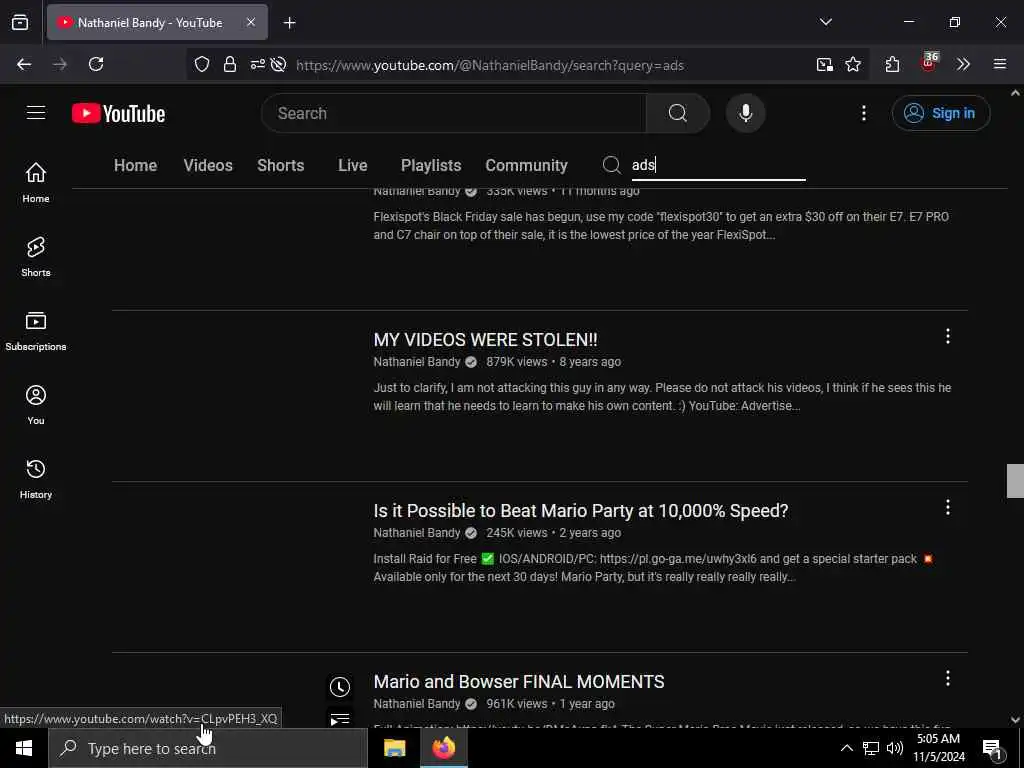This screenshot has height=768, width=1024.
Task: View site security padlock info
Action: pyautogui.click(x=230, y=64)
